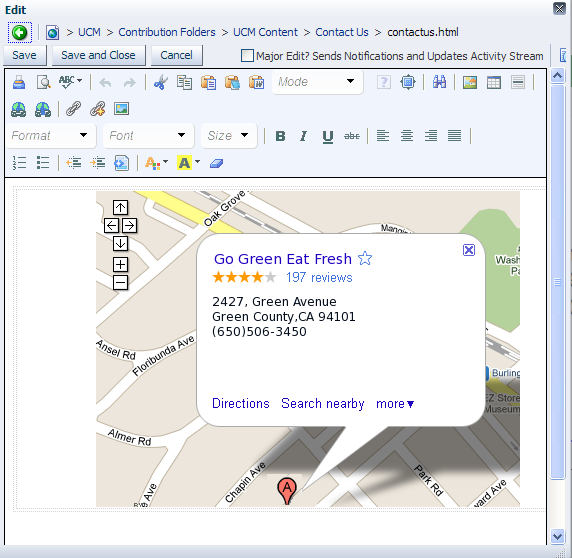The image size is (572, 558).
Task: Open the highlight background color picker
Action: click(x=188, y=163)
